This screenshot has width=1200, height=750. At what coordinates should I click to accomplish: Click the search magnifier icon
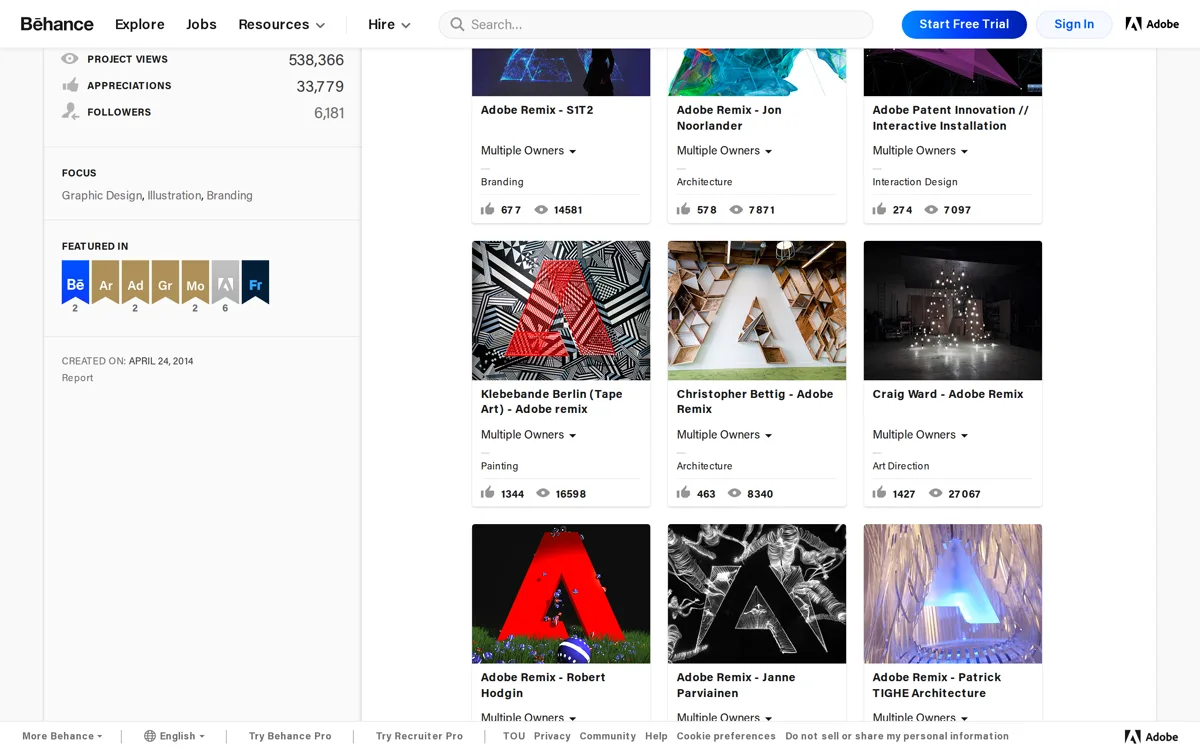point(457,24)
